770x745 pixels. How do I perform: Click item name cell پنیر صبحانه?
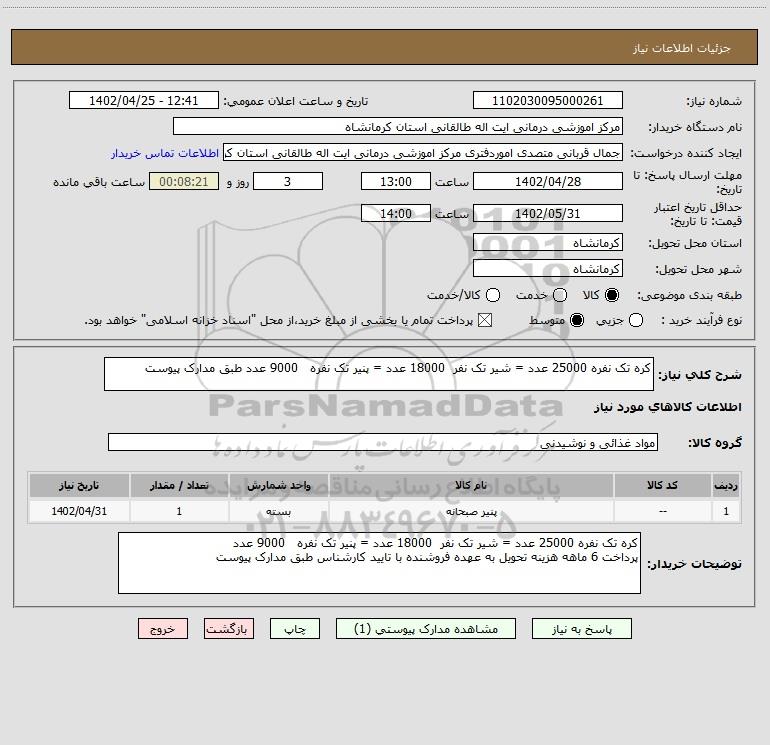coord(470,511)
